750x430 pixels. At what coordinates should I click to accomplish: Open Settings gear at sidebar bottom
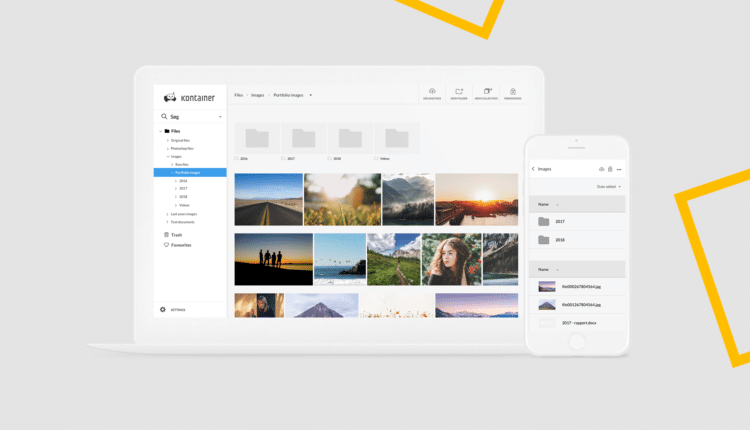point(164,310)
